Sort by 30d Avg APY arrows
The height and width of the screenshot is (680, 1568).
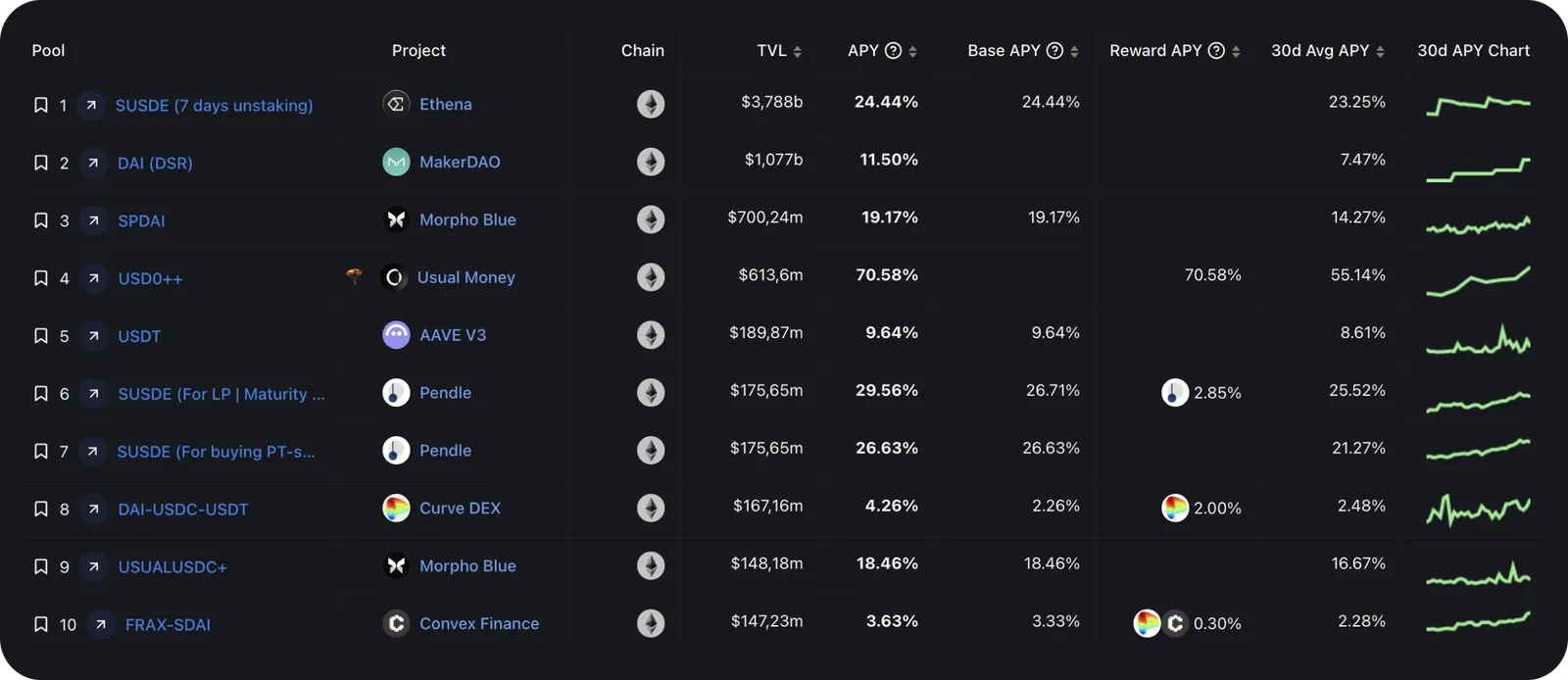point(1380,52)
